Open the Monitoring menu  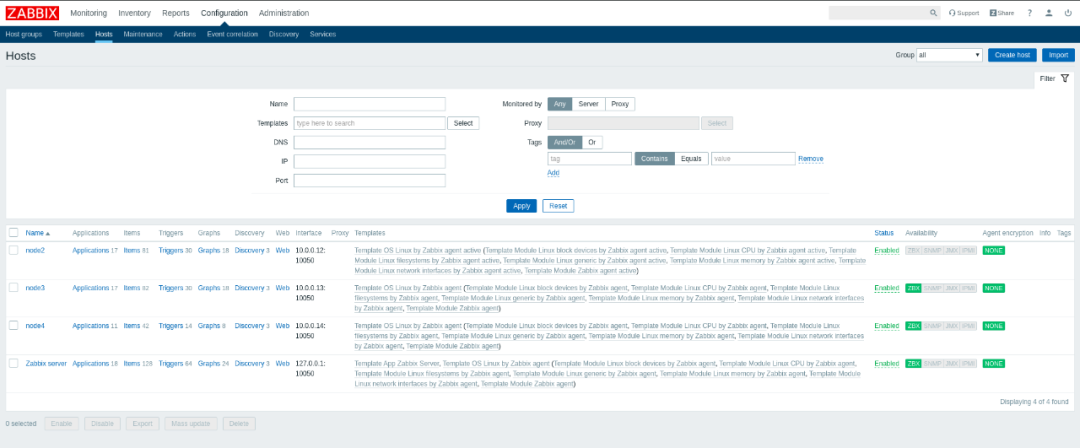coord(89,13)
